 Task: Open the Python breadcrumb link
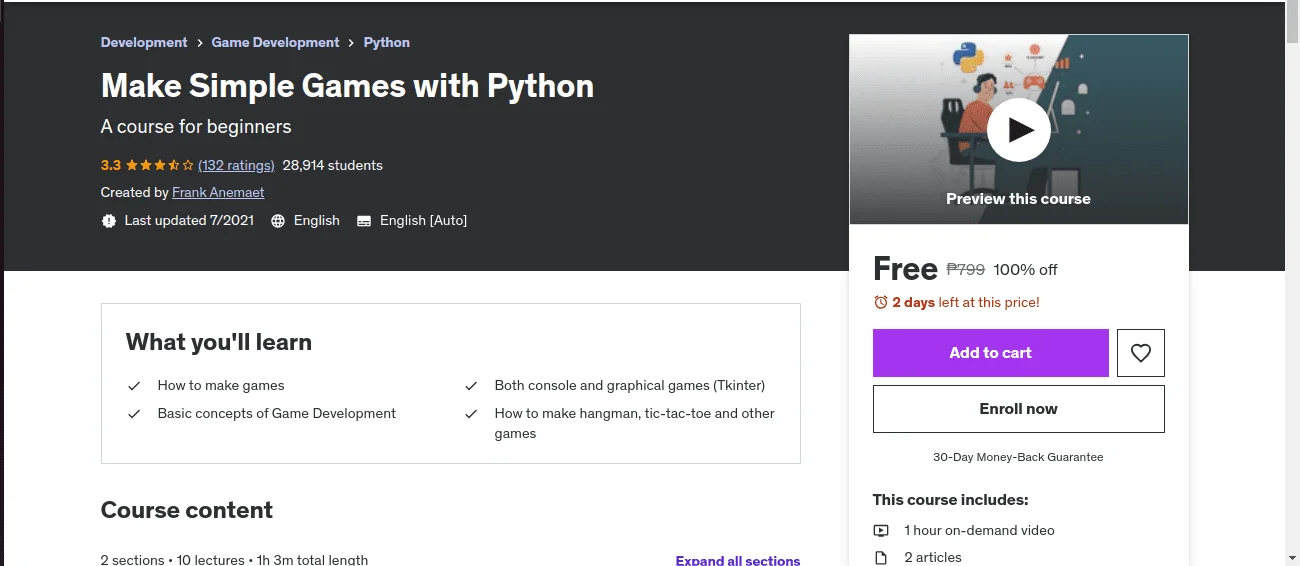pyautogui.click(x=387, y=42)
